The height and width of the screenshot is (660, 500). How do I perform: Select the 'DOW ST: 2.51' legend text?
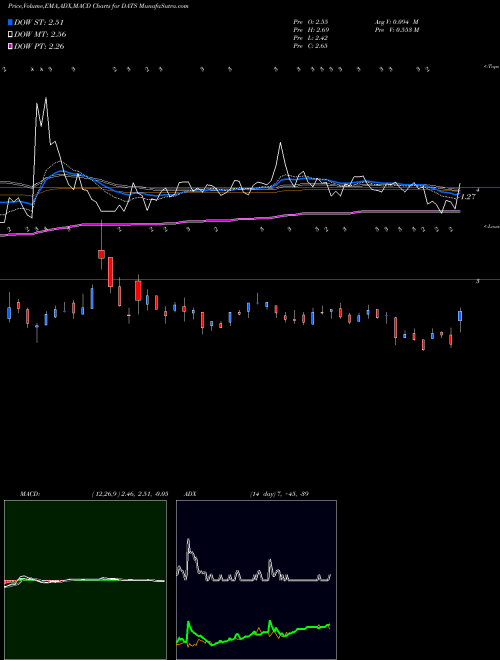pos(39,22)
